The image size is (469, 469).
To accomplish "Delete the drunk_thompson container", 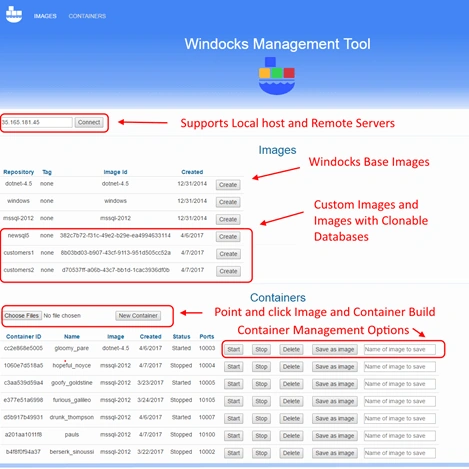I will (x=291, y=419).
